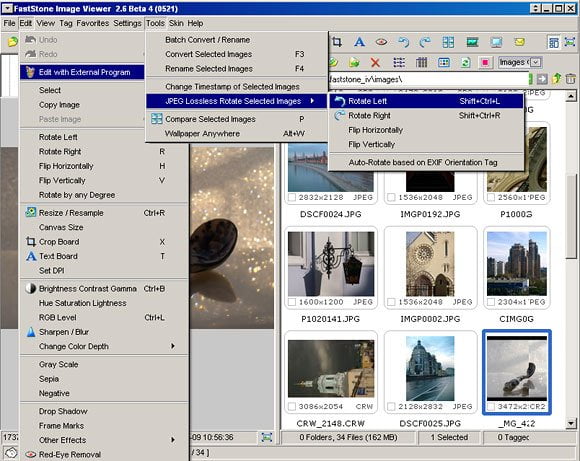Screen dimensions: 580x461
Task: Click the dark screen slideshow toolbar icon
Action: pos(472,42)
